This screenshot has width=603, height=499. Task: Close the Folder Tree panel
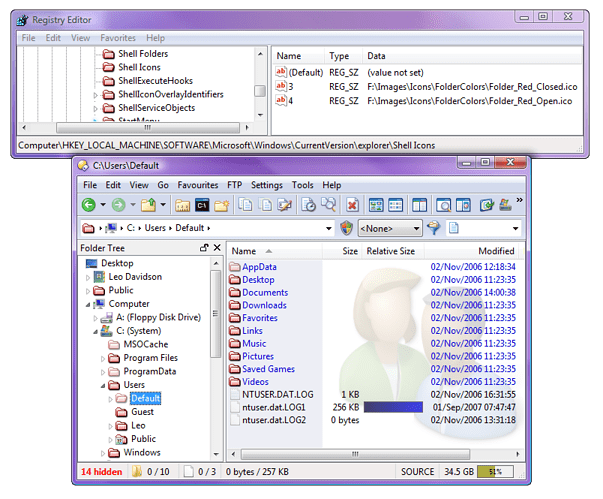[217, 248]
